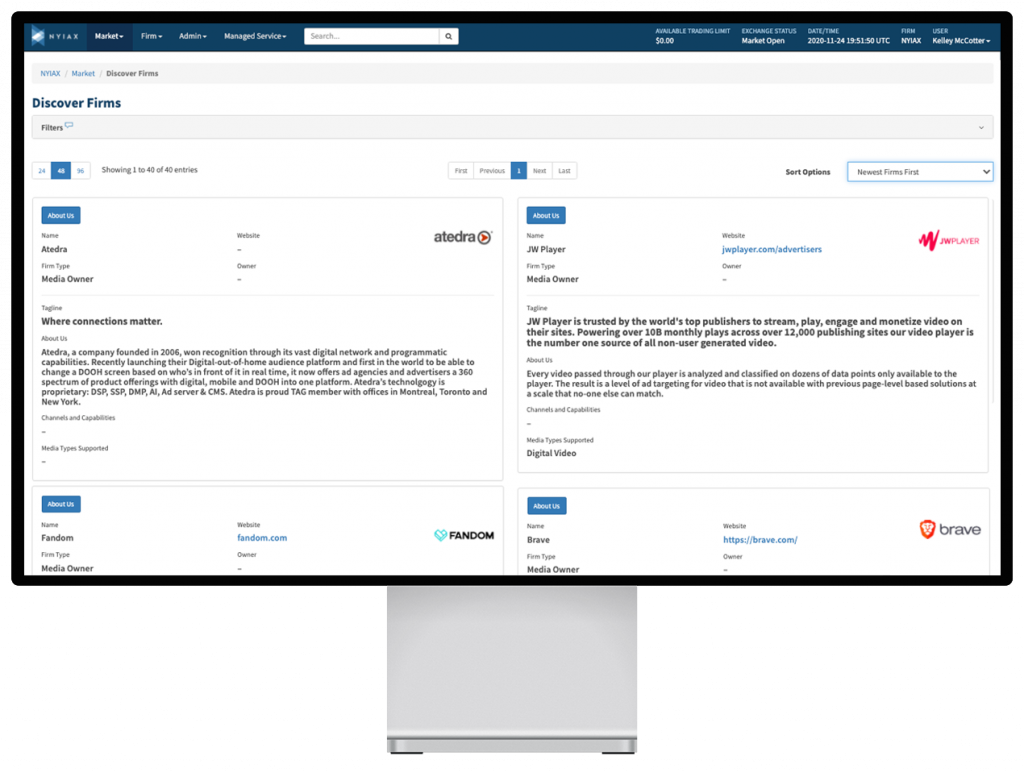
Task: Click About Us button on Fandom card
Action: (x=61, y=504)
